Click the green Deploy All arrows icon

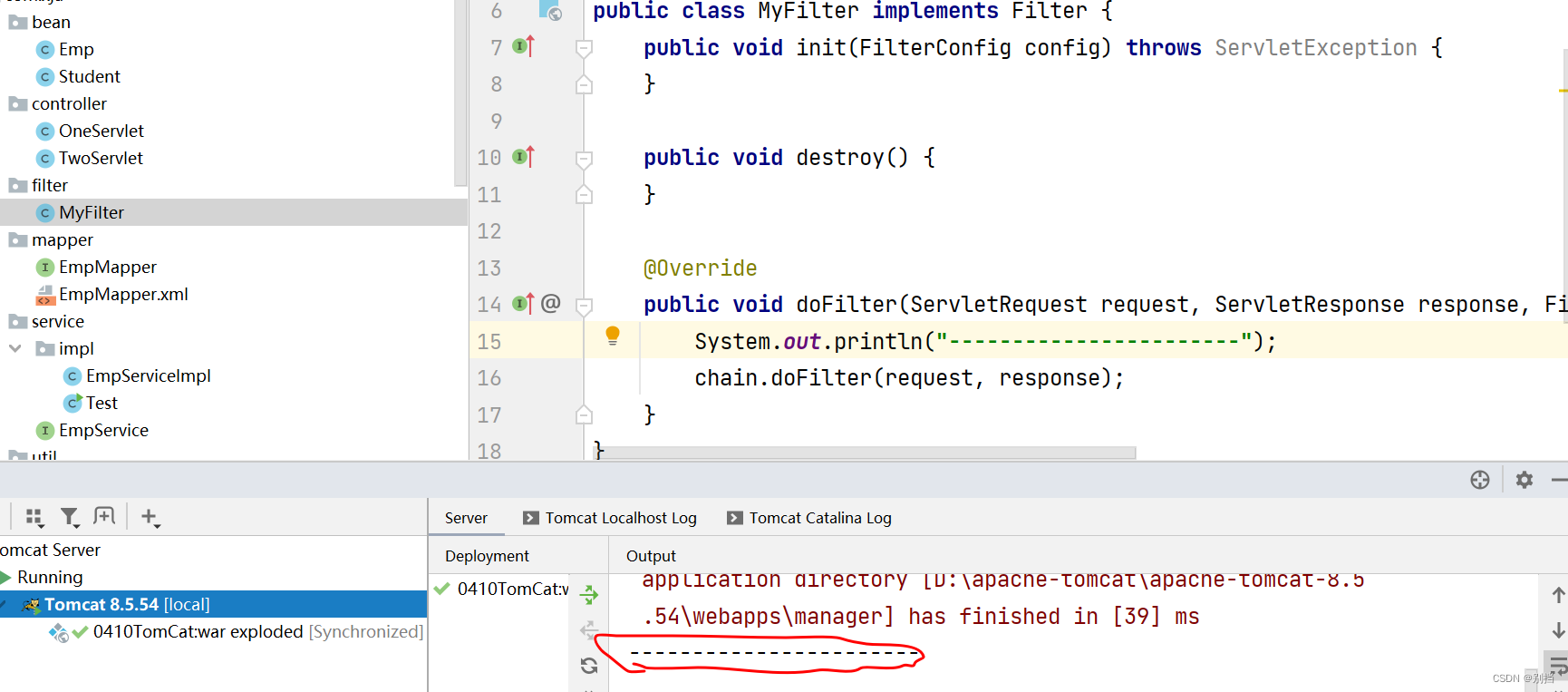[589, 595]
